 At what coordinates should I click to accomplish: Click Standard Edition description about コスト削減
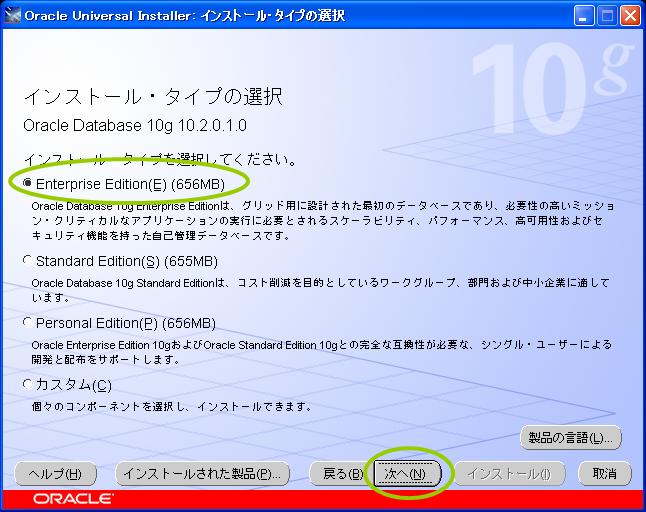click(321, 290)
